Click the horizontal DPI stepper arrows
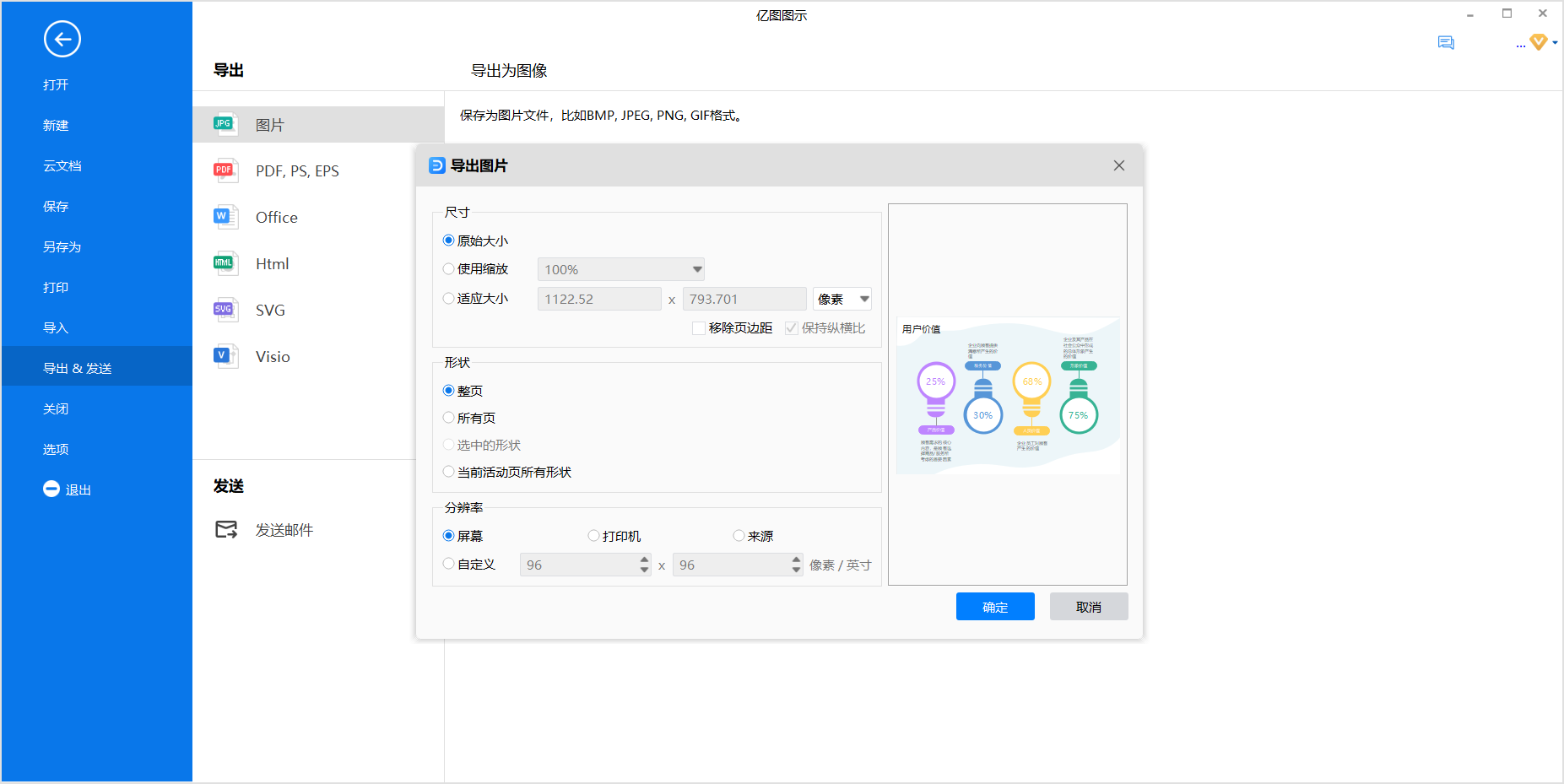This screenshot has height=784, width=1564. point(645,565)
